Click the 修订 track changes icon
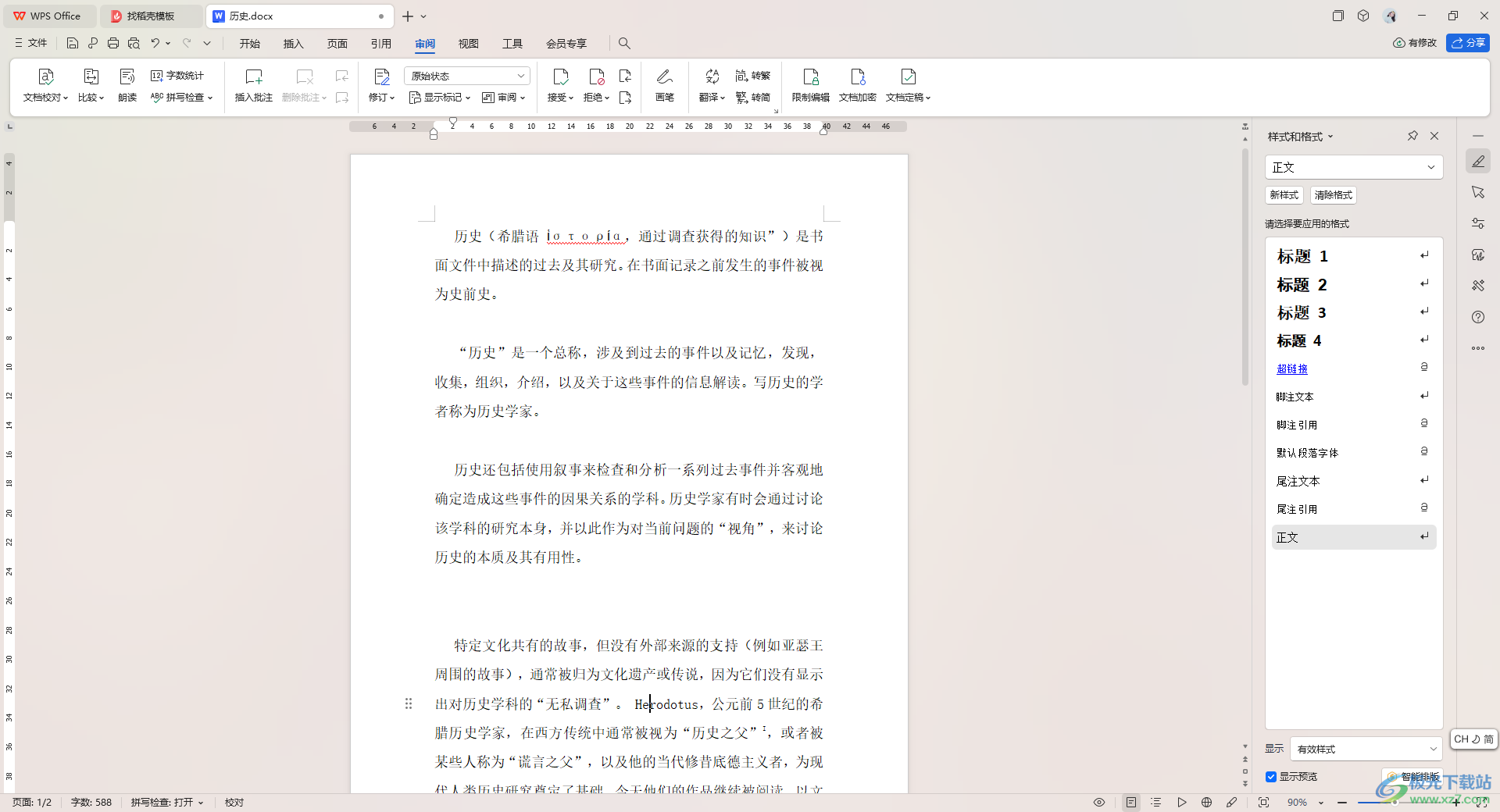This screenshot has width=1500, height=812. tap(381, 77)
